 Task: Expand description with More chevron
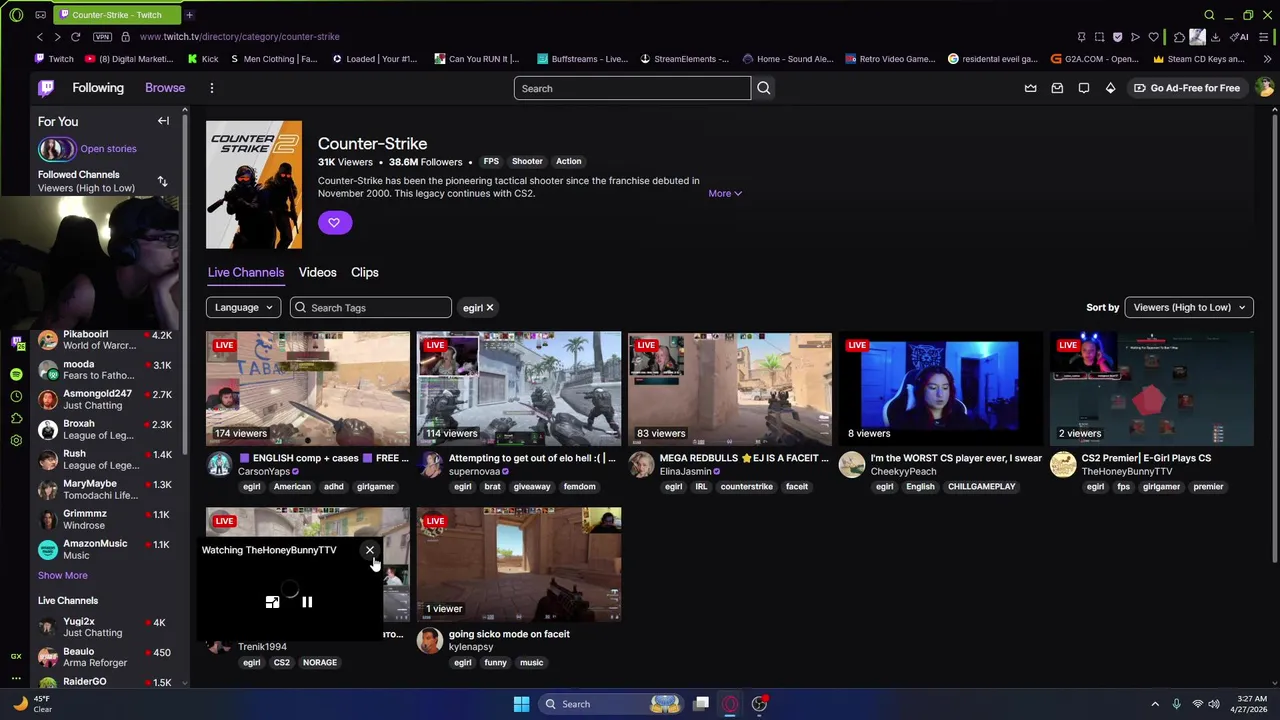pos(725,193)
